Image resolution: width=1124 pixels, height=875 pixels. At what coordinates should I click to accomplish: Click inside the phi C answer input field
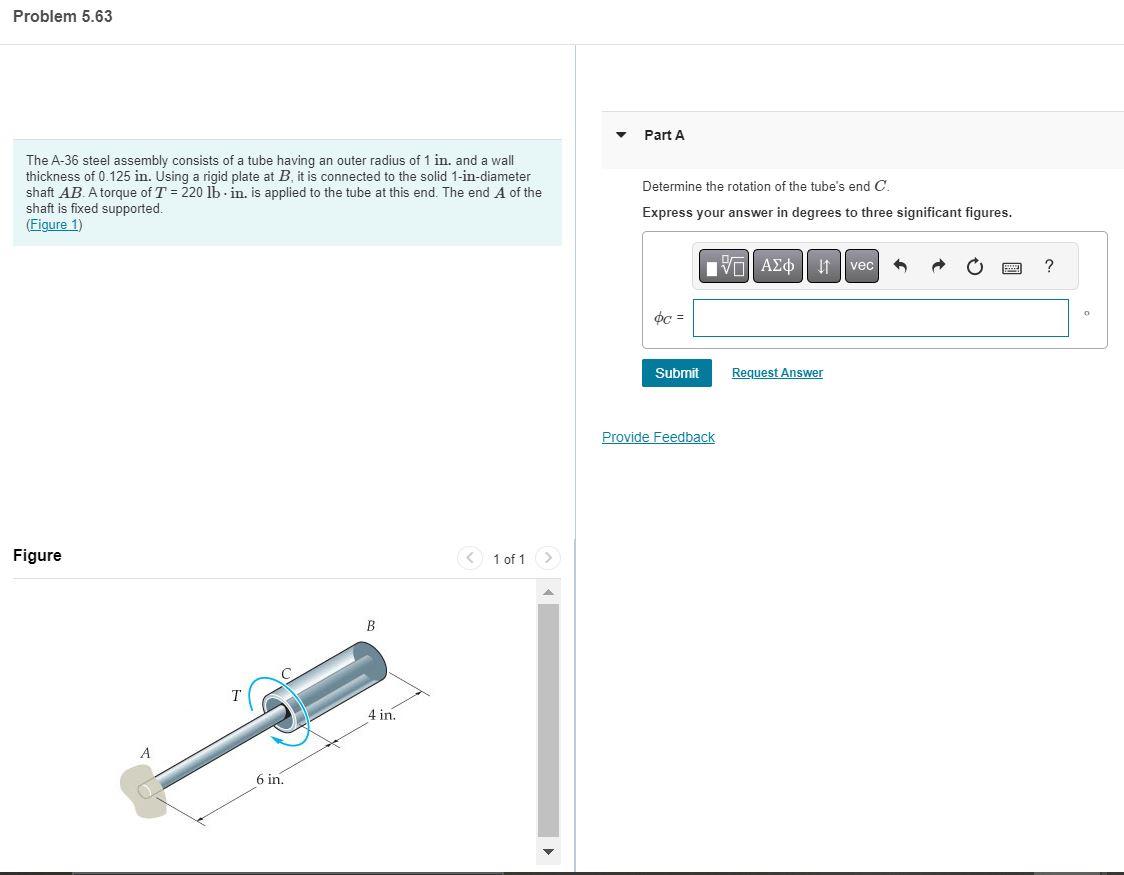click(x=880, y=317)
